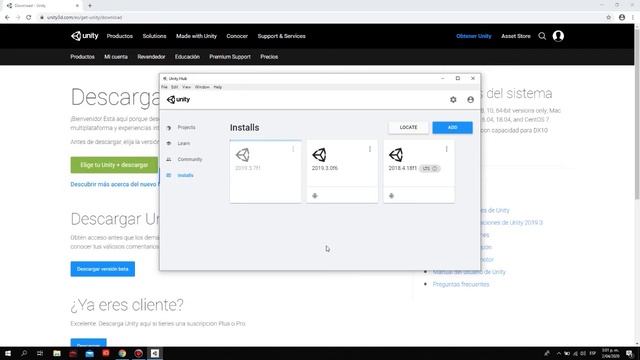Select Installs in Unity Hub sidebar
The height and width of the screenshot is (360, 640).
point(185,175)
